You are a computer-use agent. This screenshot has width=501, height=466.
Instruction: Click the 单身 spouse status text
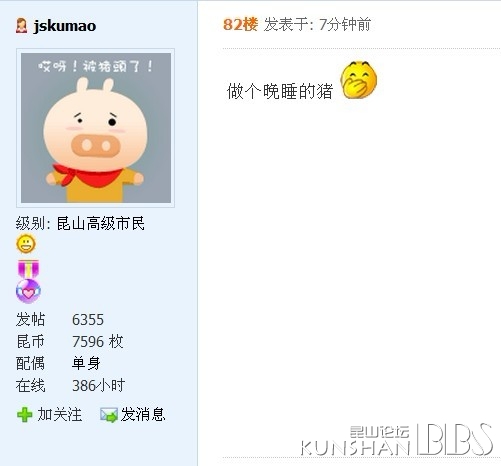(86, 363)
